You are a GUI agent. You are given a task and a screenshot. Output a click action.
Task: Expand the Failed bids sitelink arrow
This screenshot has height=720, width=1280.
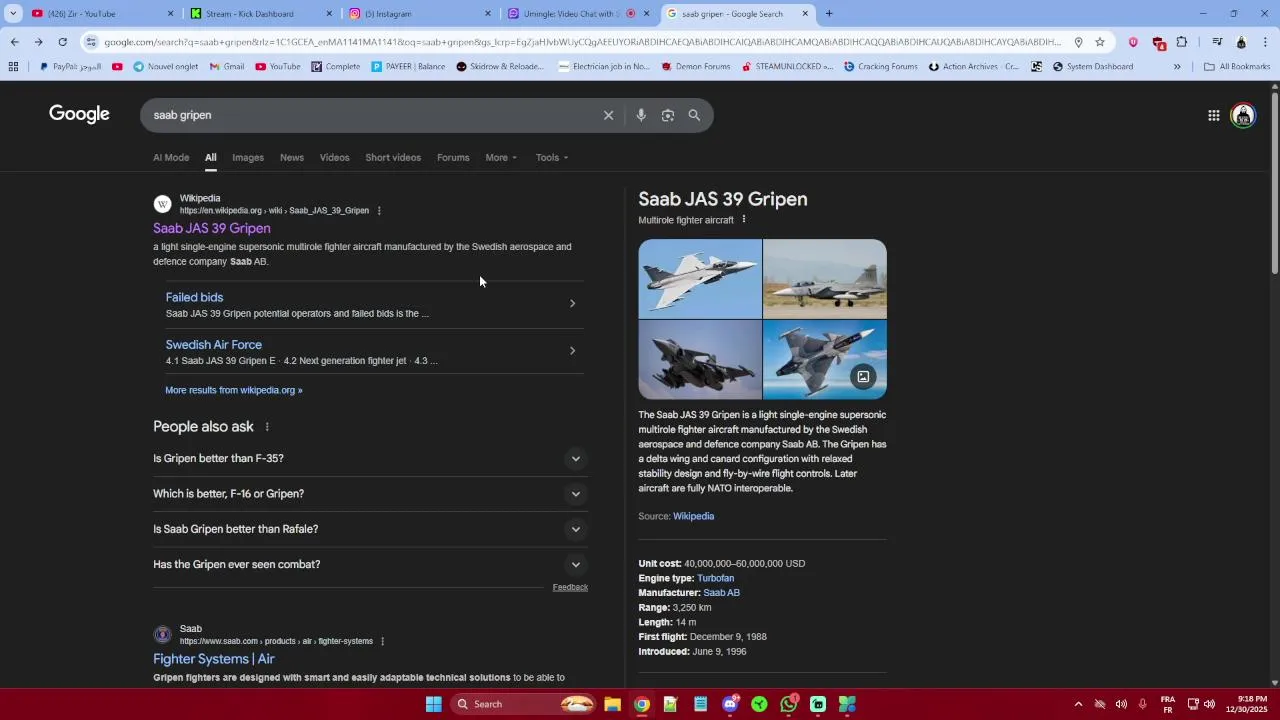572,303
